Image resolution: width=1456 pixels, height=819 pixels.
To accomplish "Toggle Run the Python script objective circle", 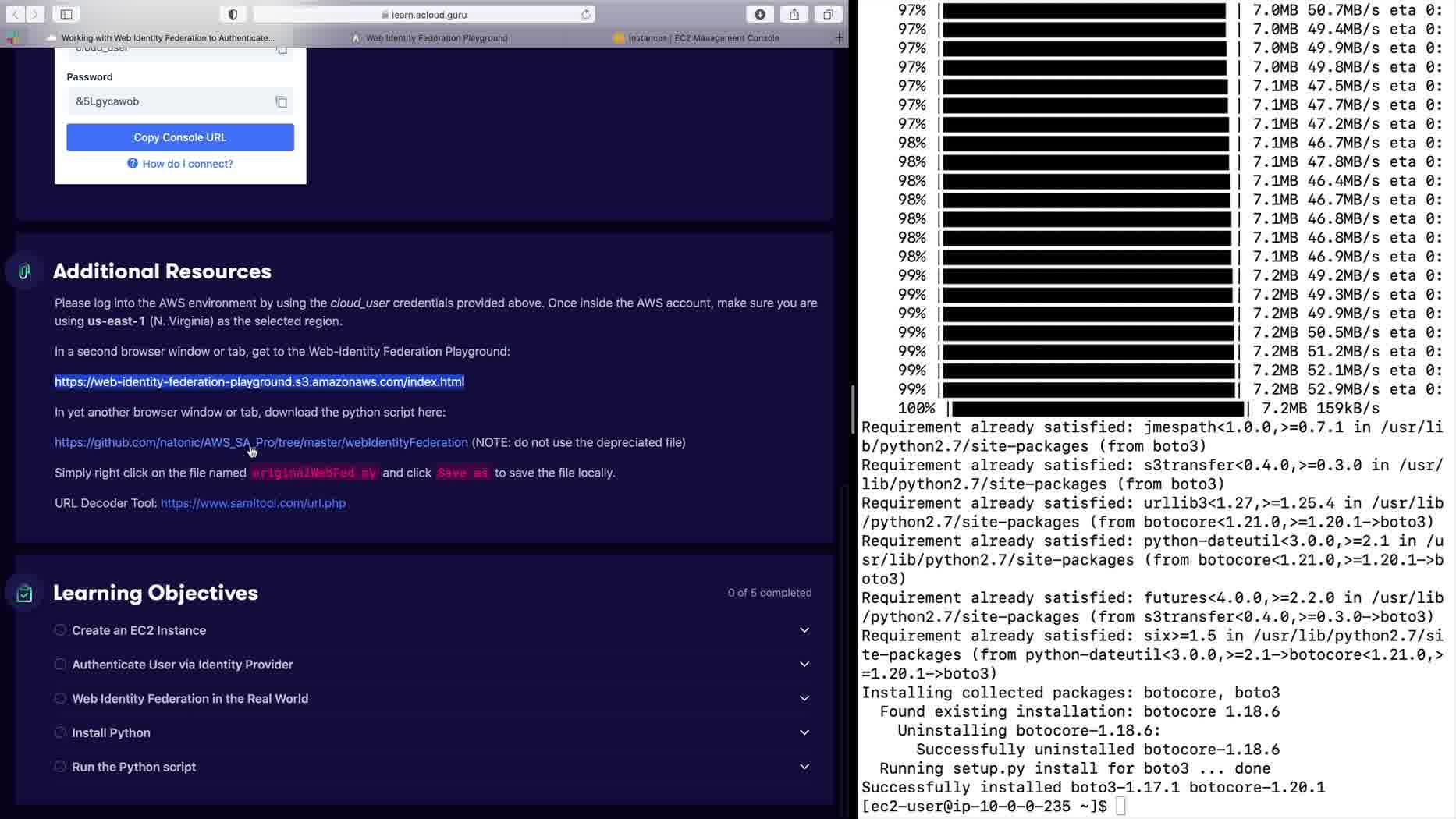I will point(60,766).
